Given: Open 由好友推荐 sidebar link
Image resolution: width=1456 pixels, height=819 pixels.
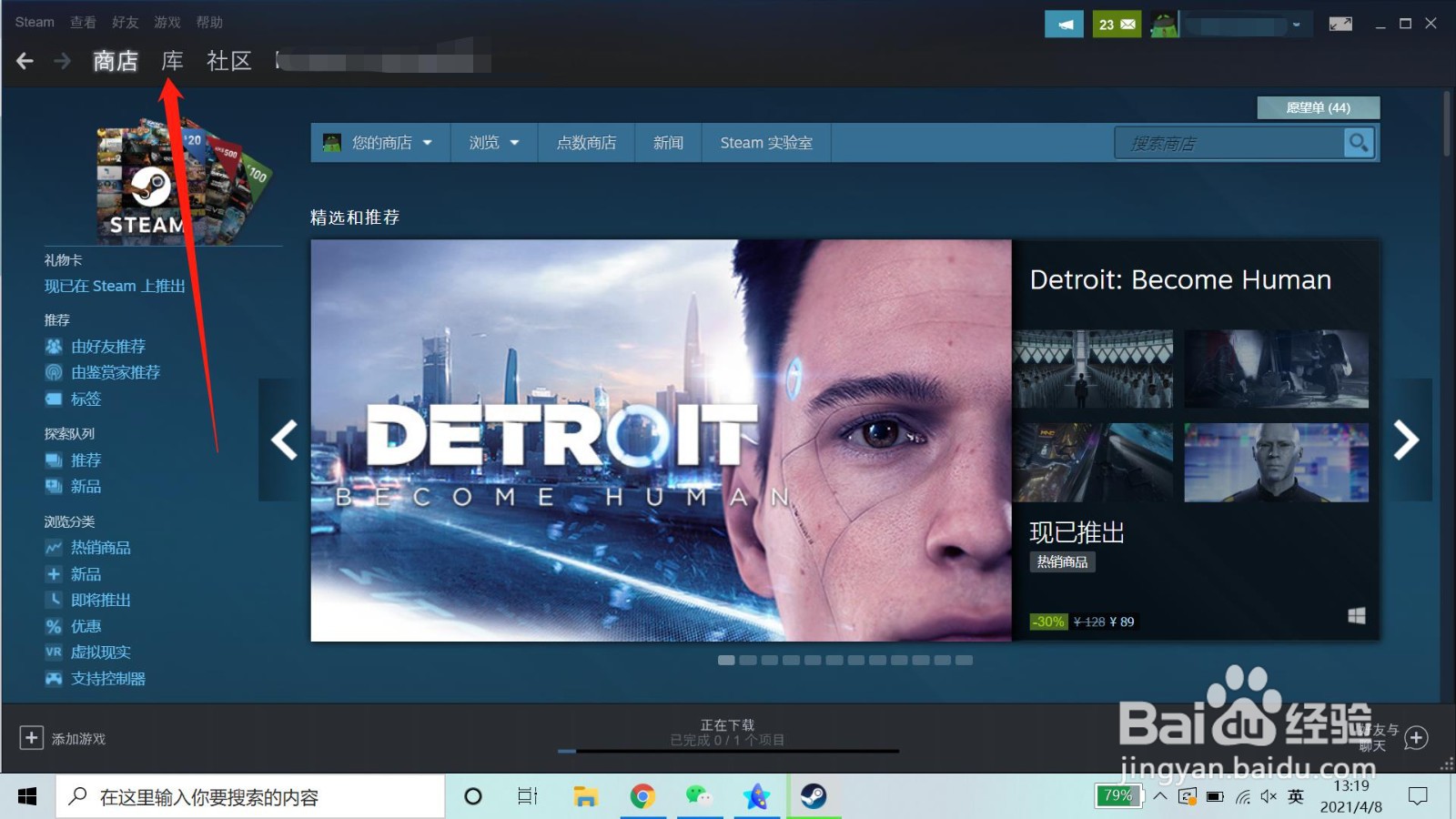Looking at the screenshot, I should click(108, 347).
